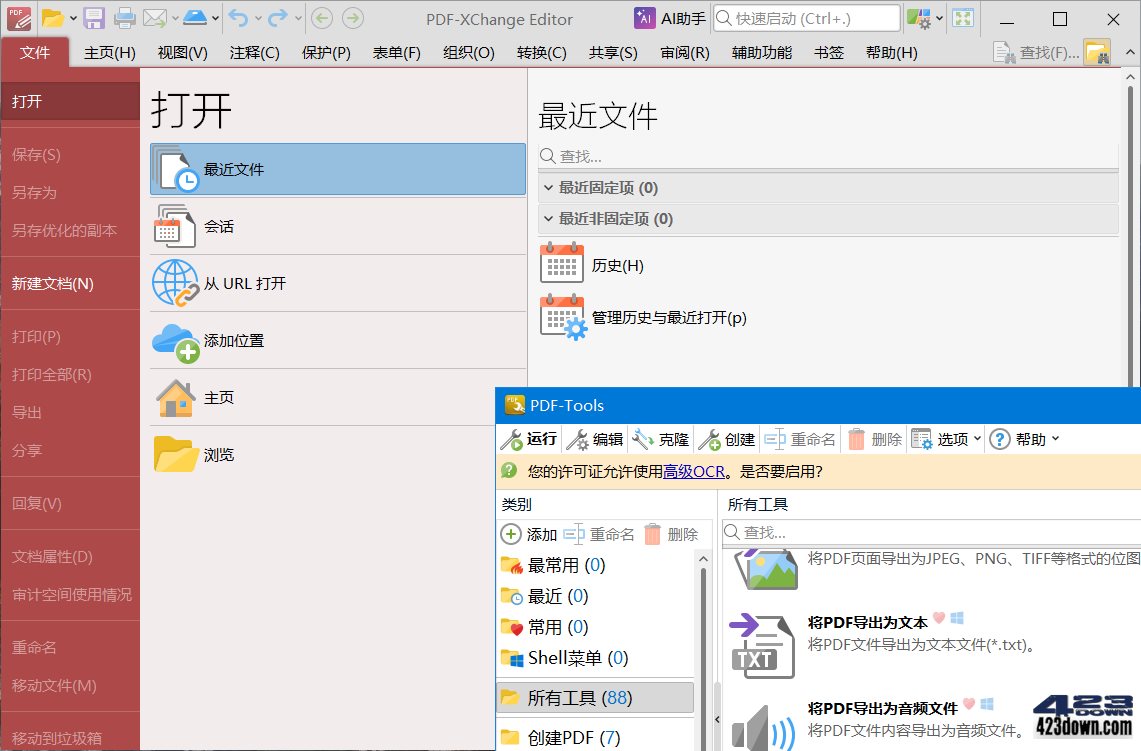
Task: Click 查找 field under 所有工具
Action: click(x=931, y=532)
